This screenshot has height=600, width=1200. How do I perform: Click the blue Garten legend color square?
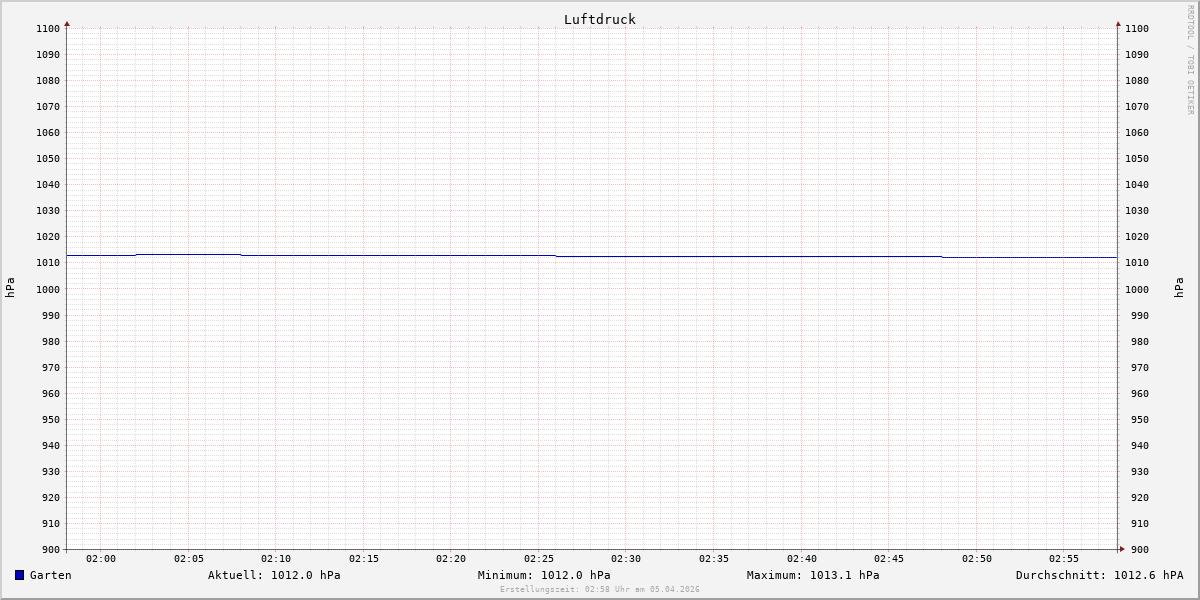pos(19,575)
